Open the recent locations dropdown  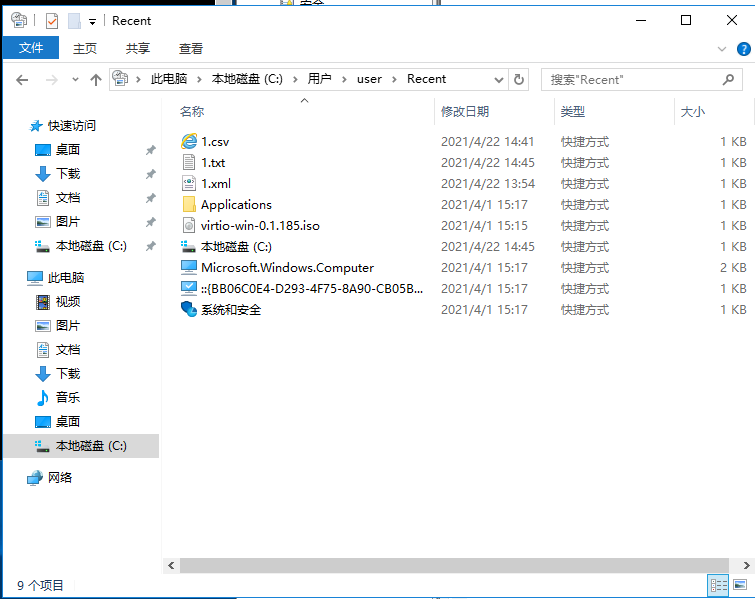[x=75, y=79]
